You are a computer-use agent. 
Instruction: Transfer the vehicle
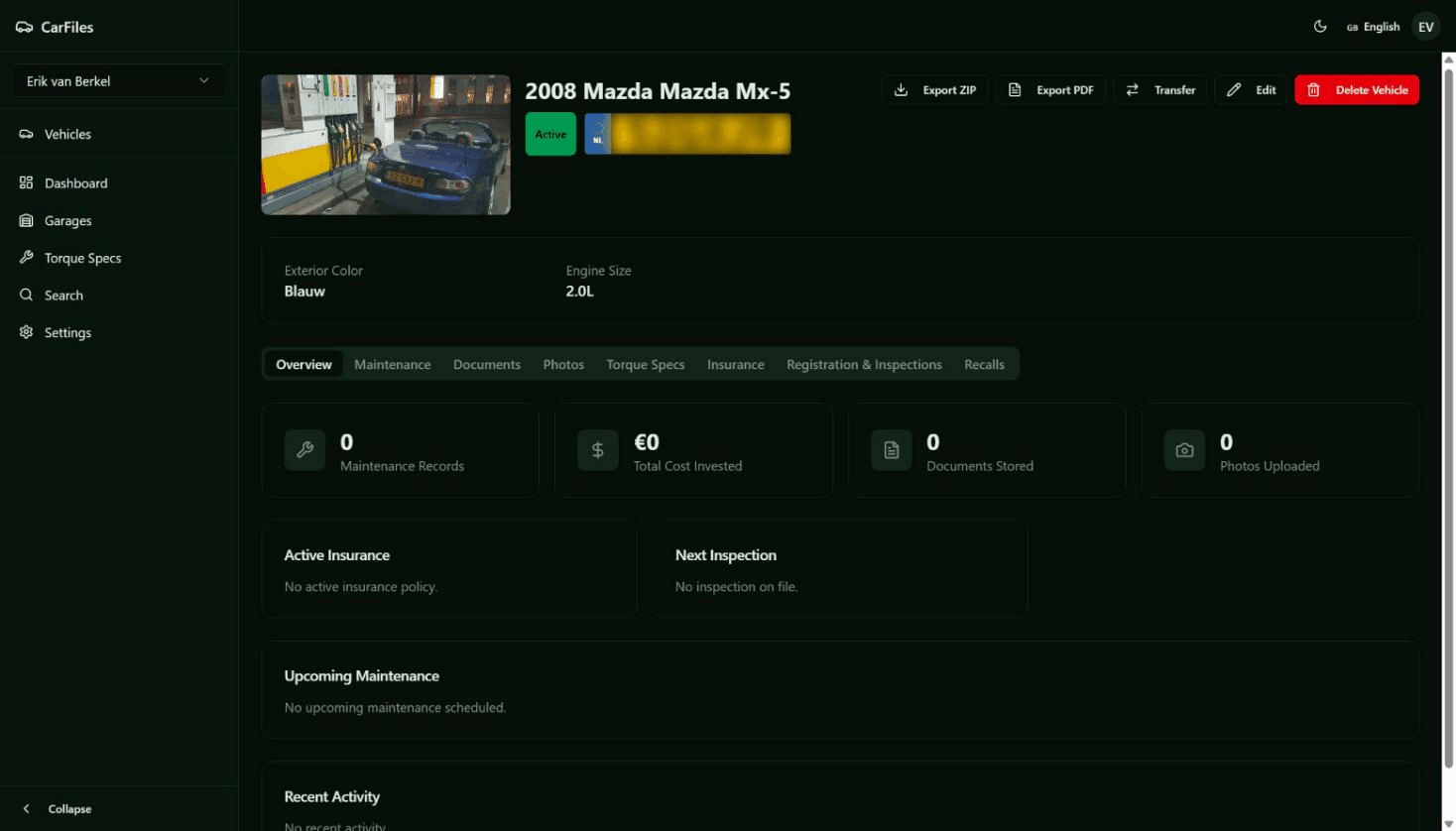[x=1160, y=90]
